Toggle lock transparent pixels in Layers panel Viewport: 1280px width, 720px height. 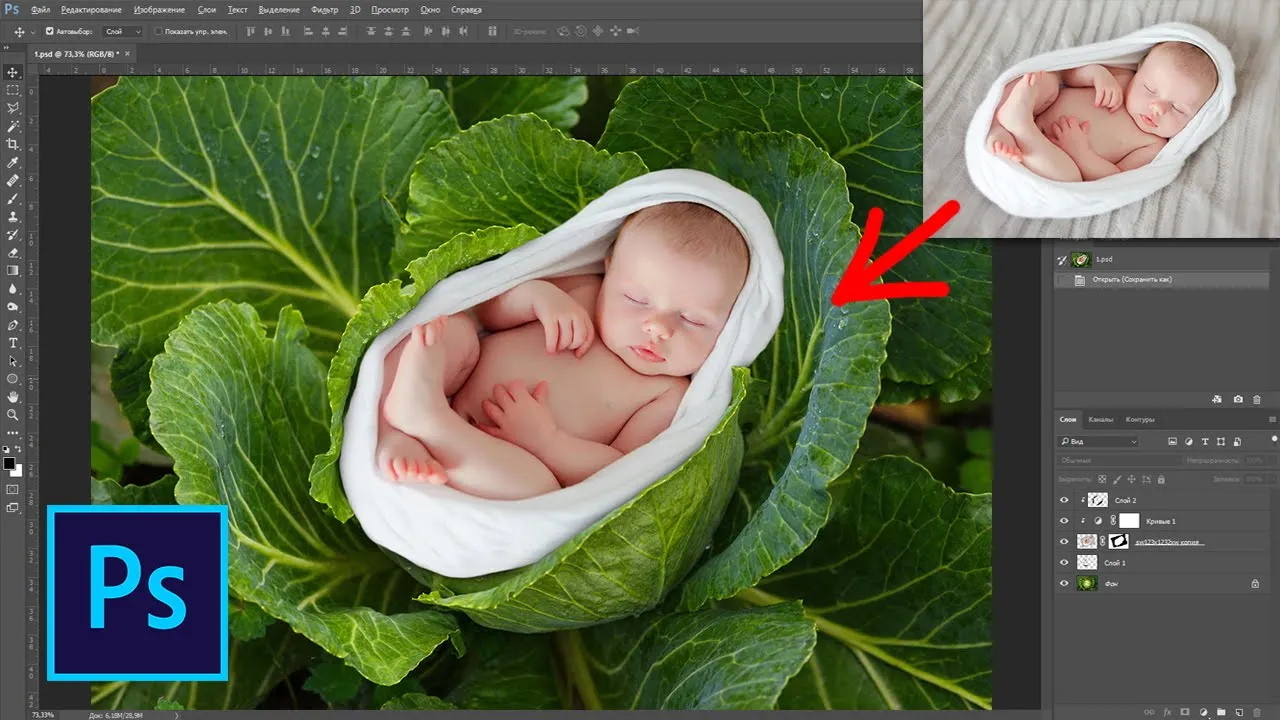(x=1103, y=479)
